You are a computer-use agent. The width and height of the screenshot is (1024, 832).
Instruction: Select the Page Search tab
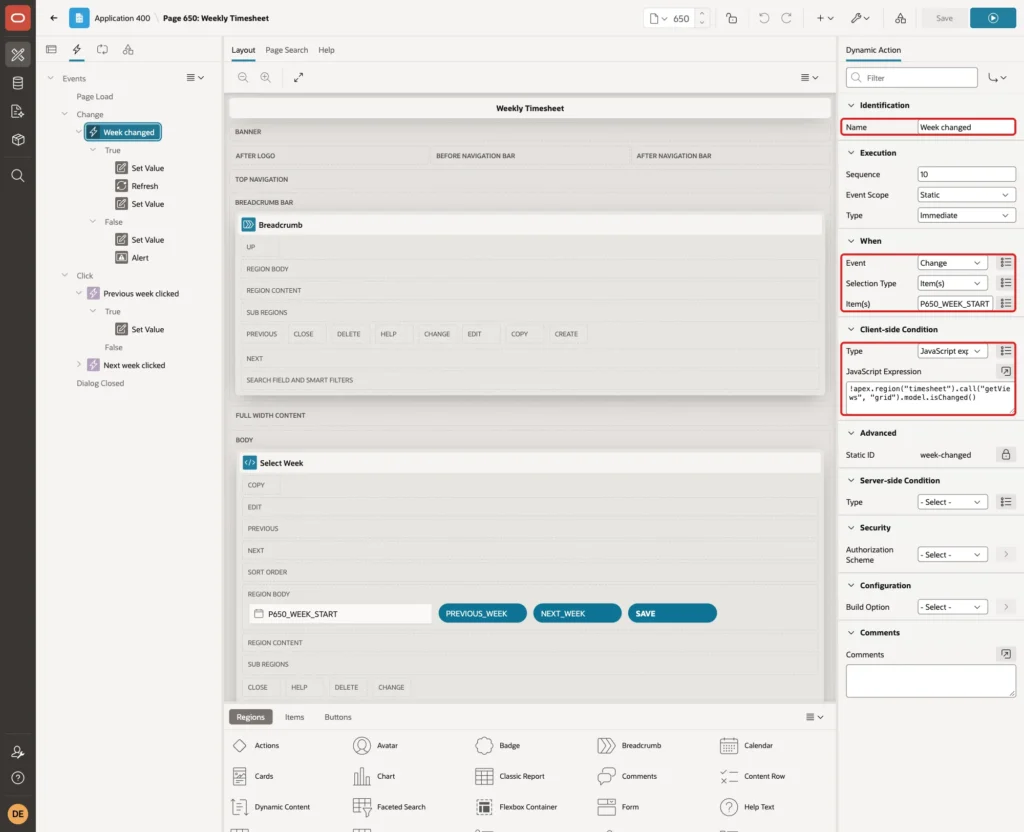287,50
